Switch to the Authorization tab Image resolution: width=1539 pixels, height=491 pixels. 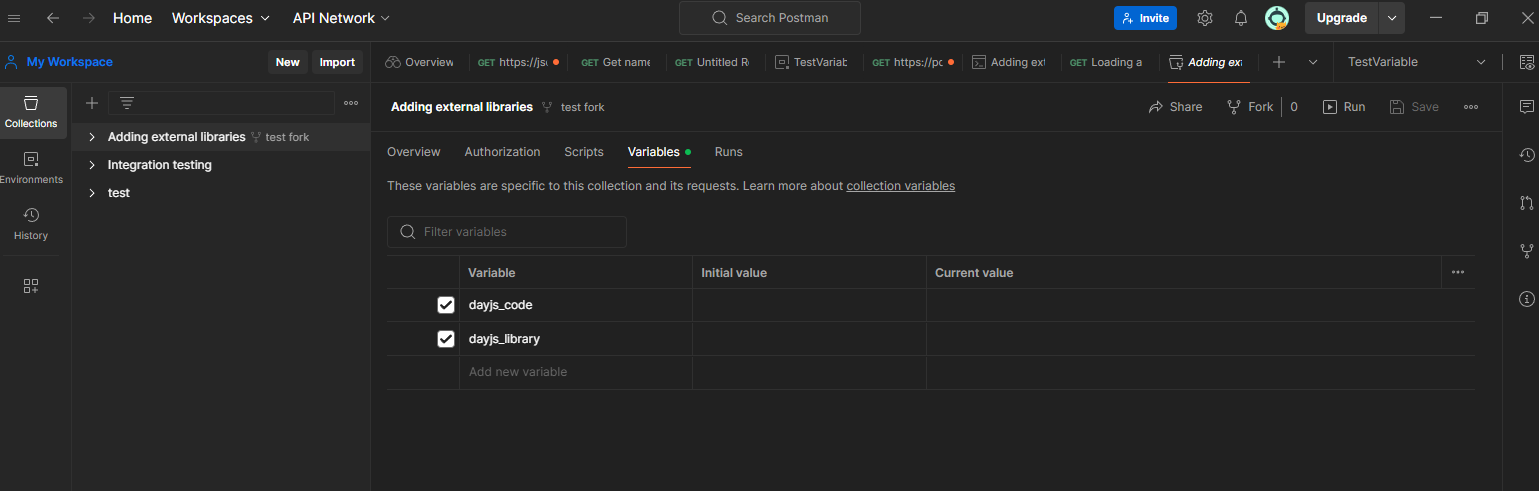click(x=502, y=152)
